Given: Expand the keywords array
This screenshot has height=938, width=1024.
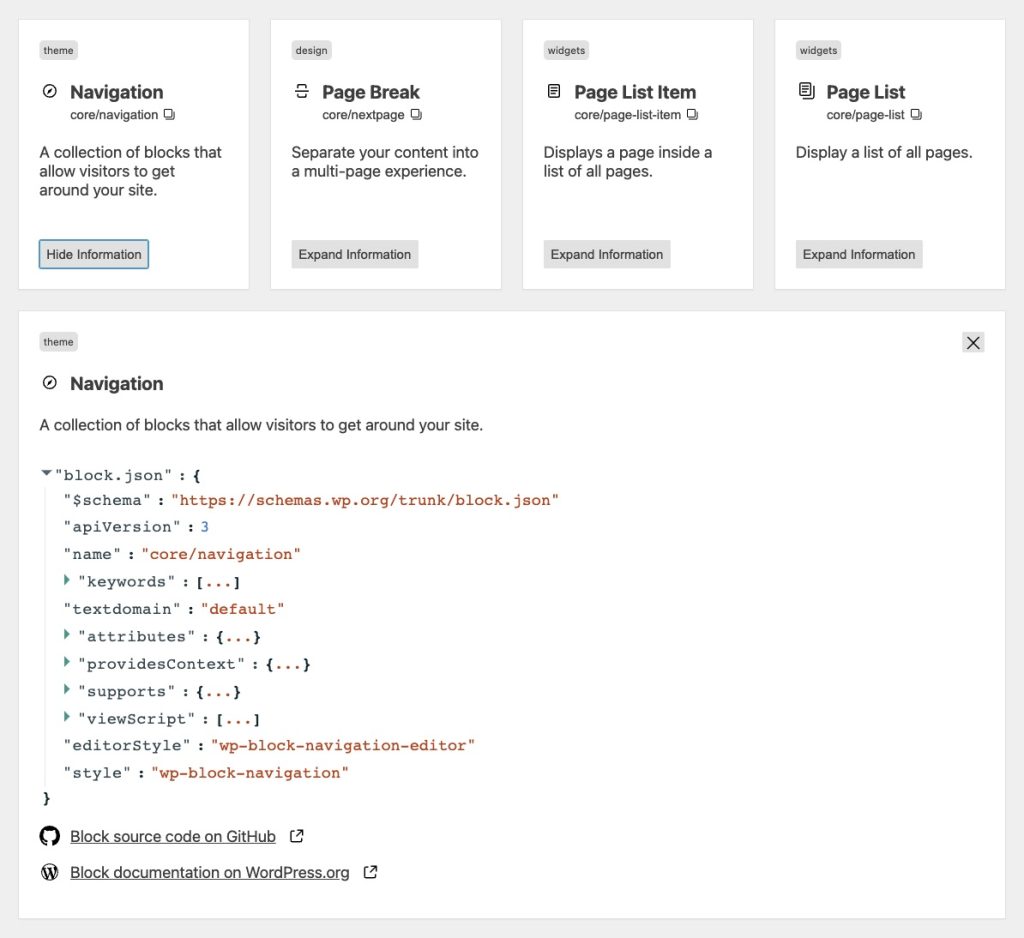Looking at the screenshot, I should coord(67,580).
